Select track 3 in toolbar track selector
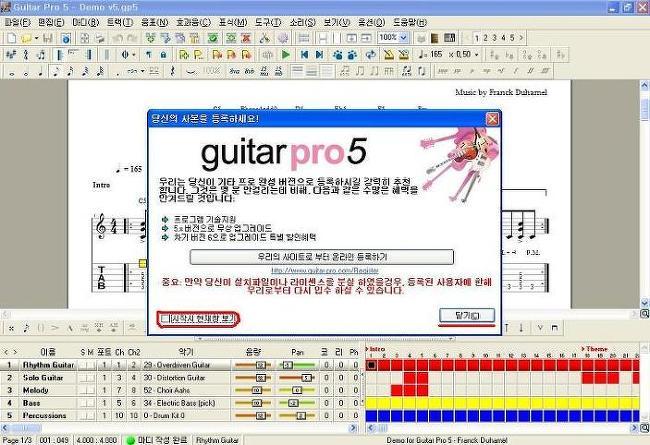650x445 pixels. 494,38
